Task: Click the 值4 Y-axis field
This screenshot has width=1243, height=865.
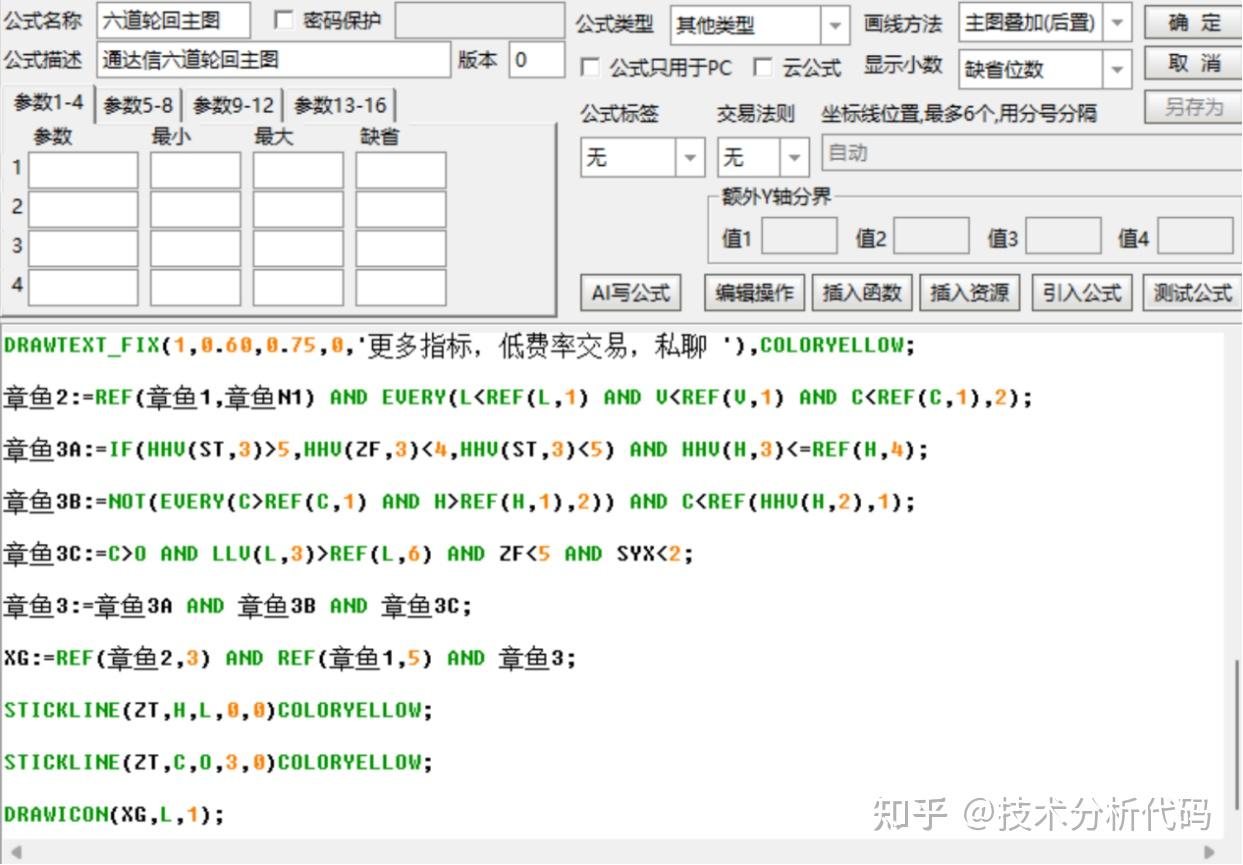Action: pos(1195,237)
